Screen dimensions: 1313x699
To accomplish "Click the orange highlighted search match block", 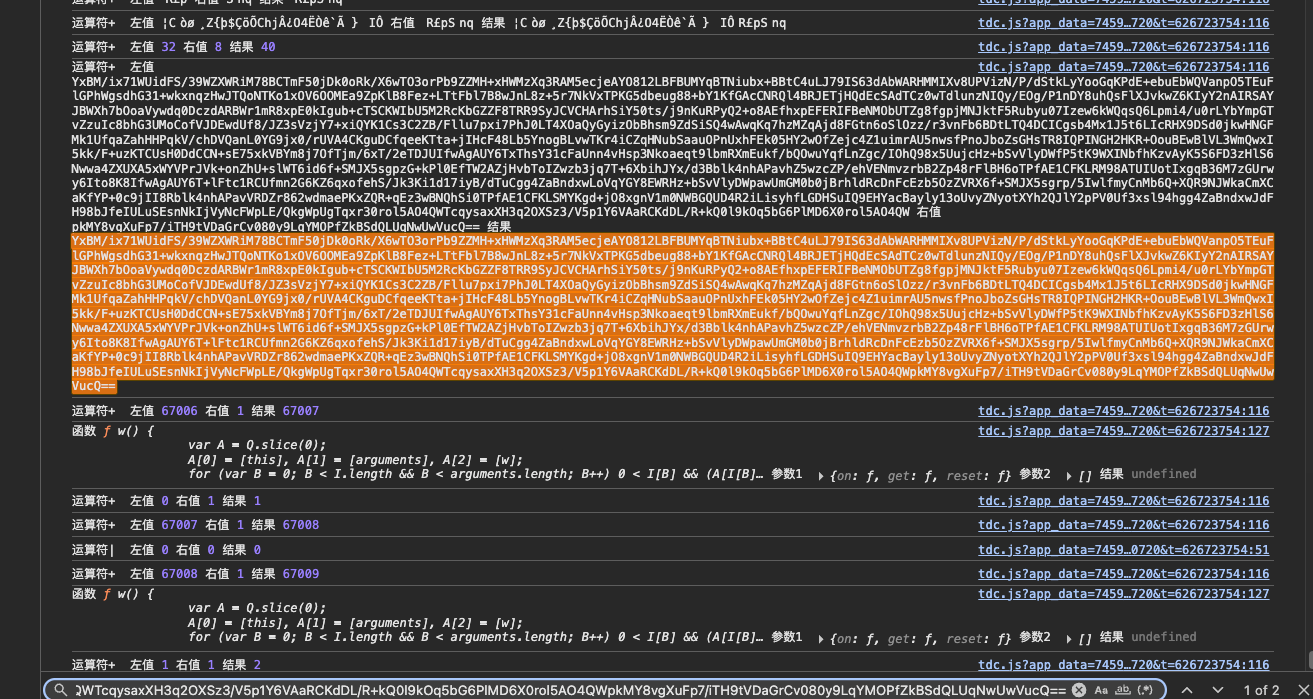I will tap(673, 314).
